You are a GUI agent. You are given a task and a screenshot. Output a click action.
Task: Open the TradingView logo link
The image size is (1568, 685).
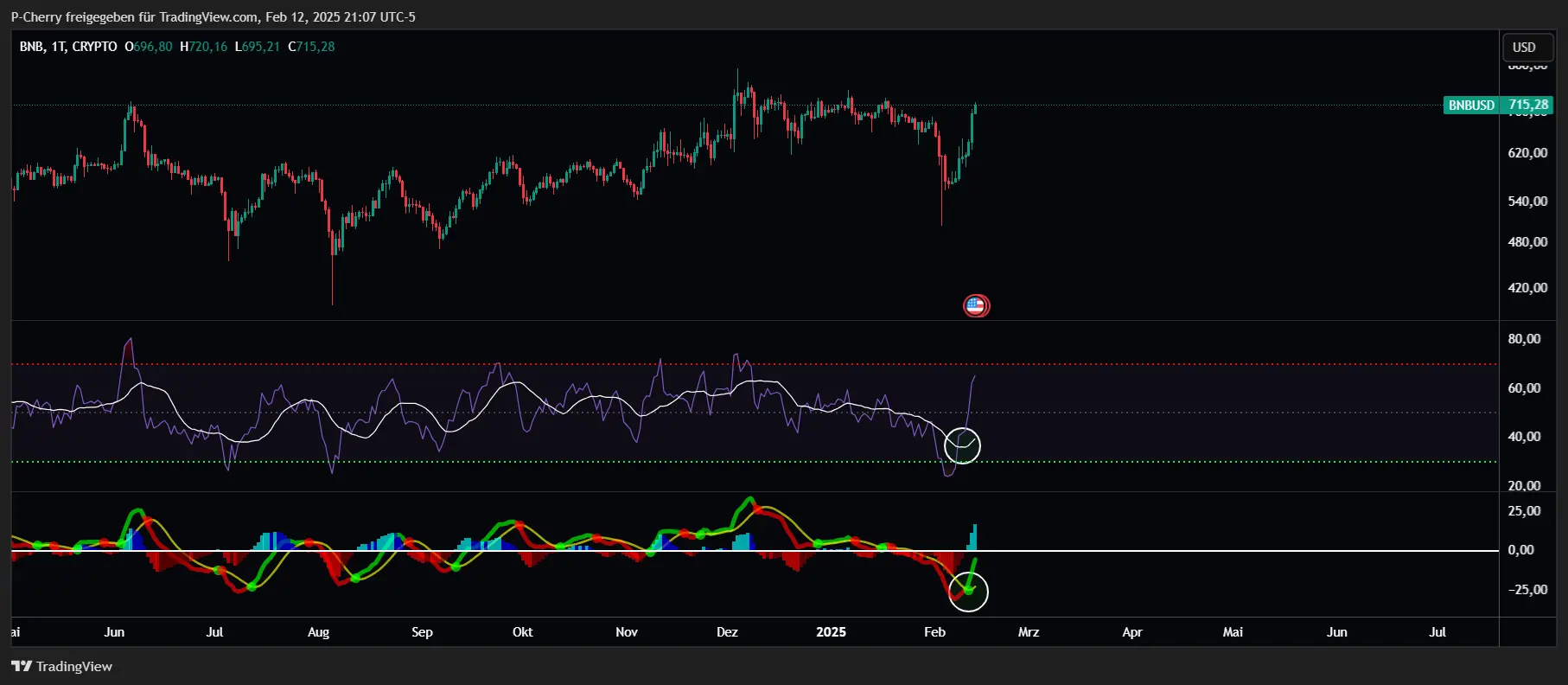(x=62, y=666)
